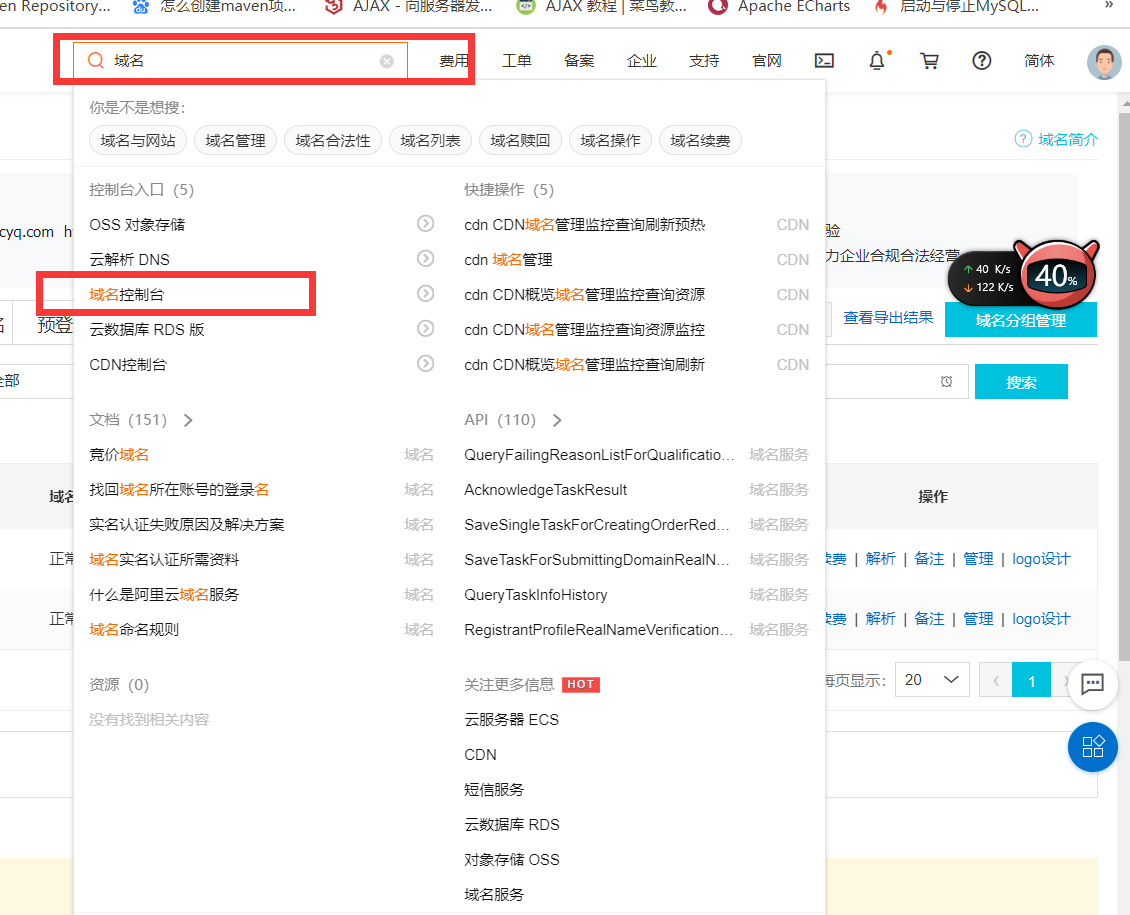
Task: Click arrow icon beside 域名控制台
Action: [426, 294]
